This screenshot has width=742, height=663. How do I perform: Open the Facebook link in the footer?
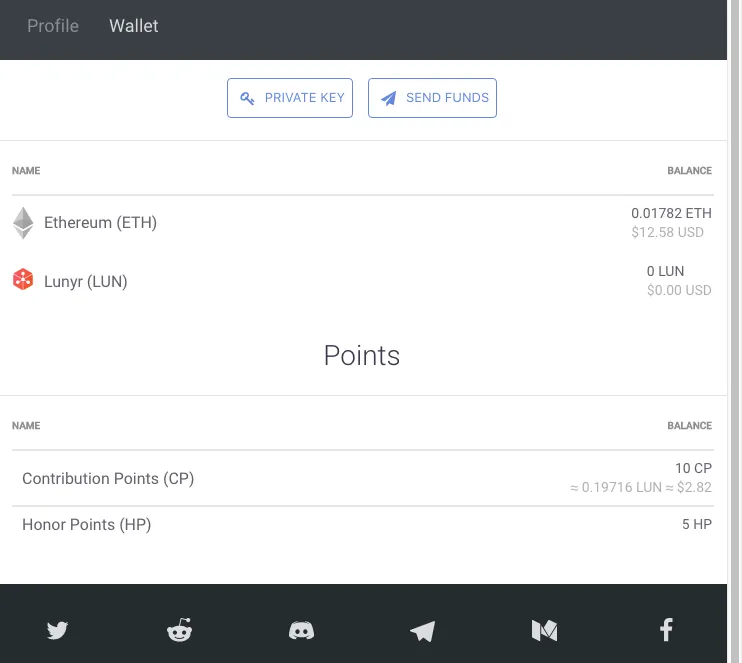click(666, 630)
